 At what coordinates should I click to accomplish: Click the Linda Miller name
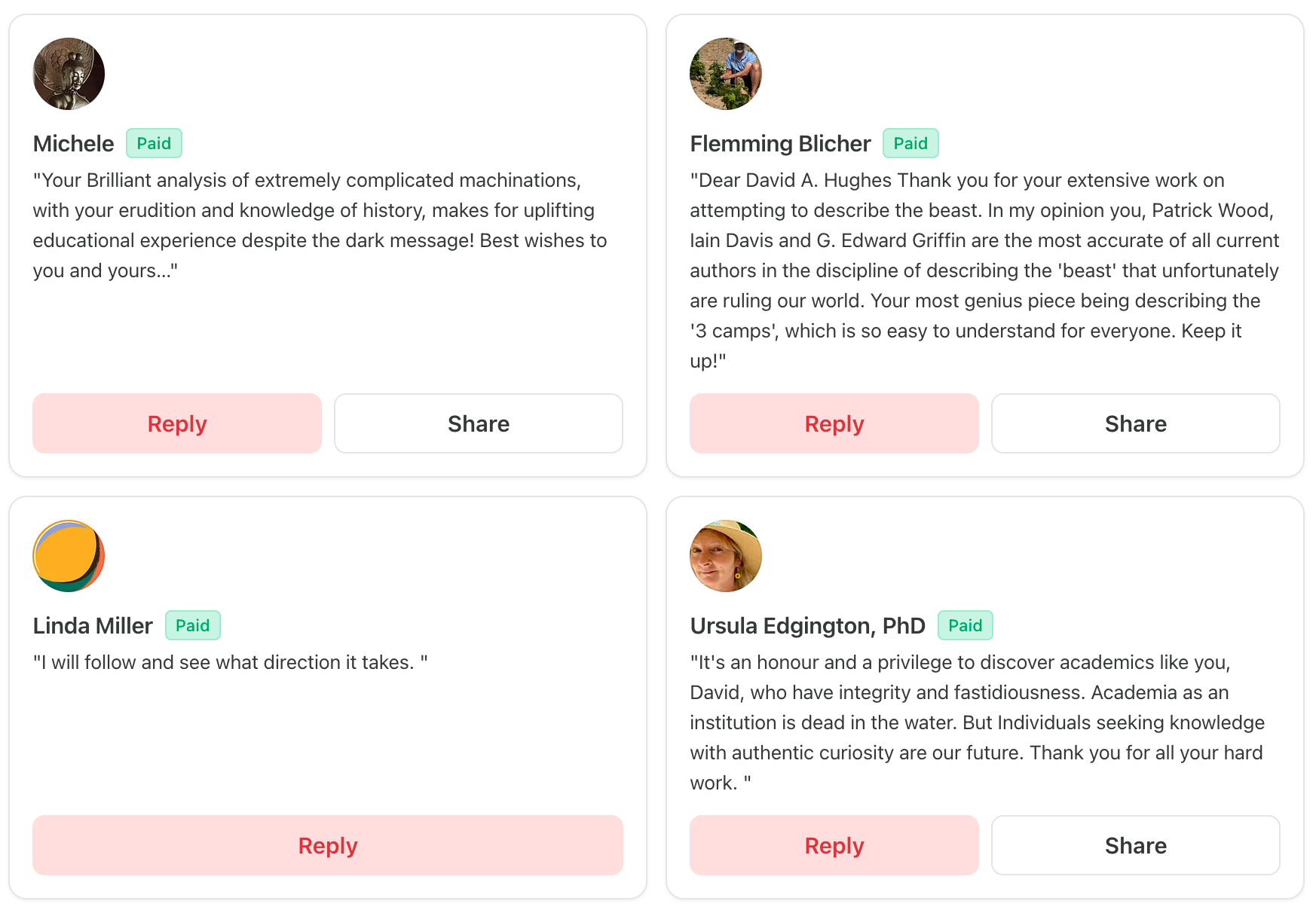coord(93,625)
